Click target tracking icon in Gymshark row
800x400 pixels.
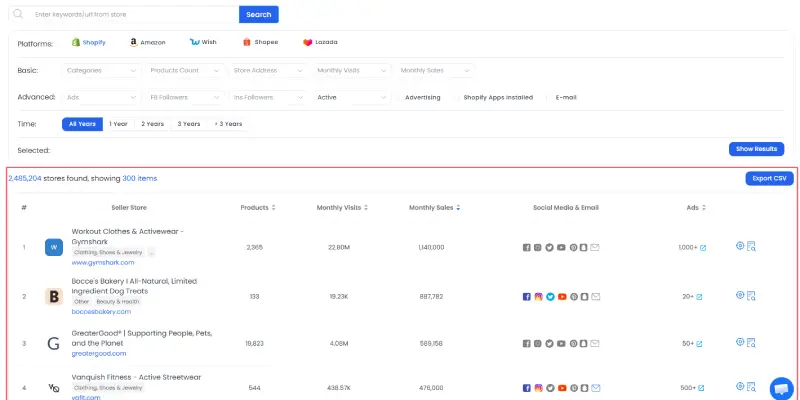click(x=740, y=245)
